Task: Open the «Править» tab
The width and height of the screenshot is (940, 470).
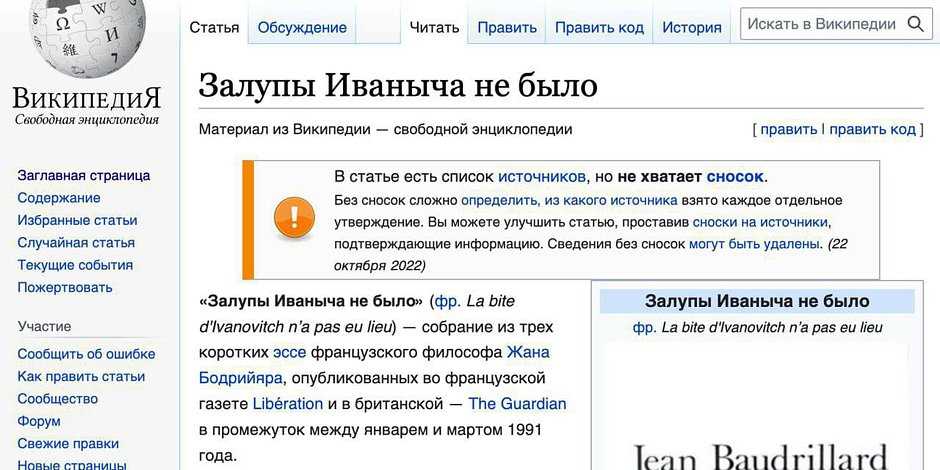Action: click(507, 27)
